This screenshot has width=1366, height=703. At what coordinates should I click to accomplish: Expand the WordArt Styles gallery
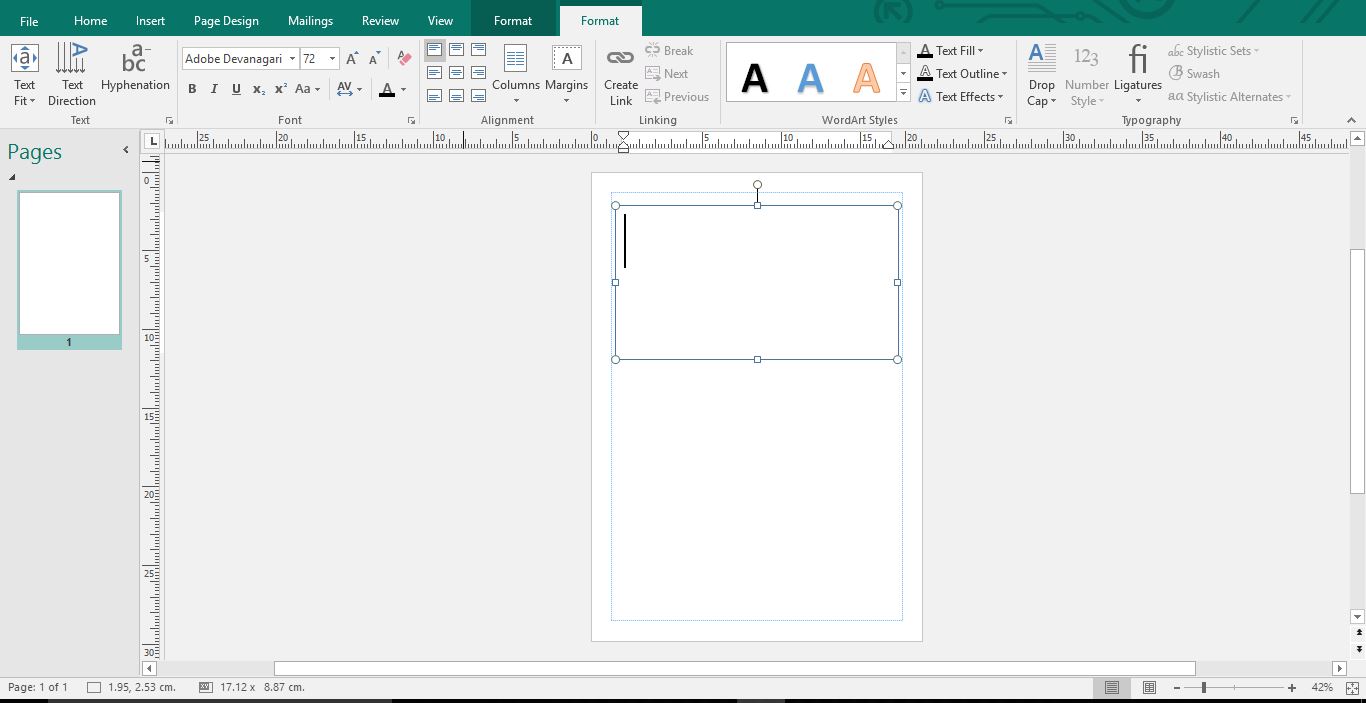coord(903,94)
